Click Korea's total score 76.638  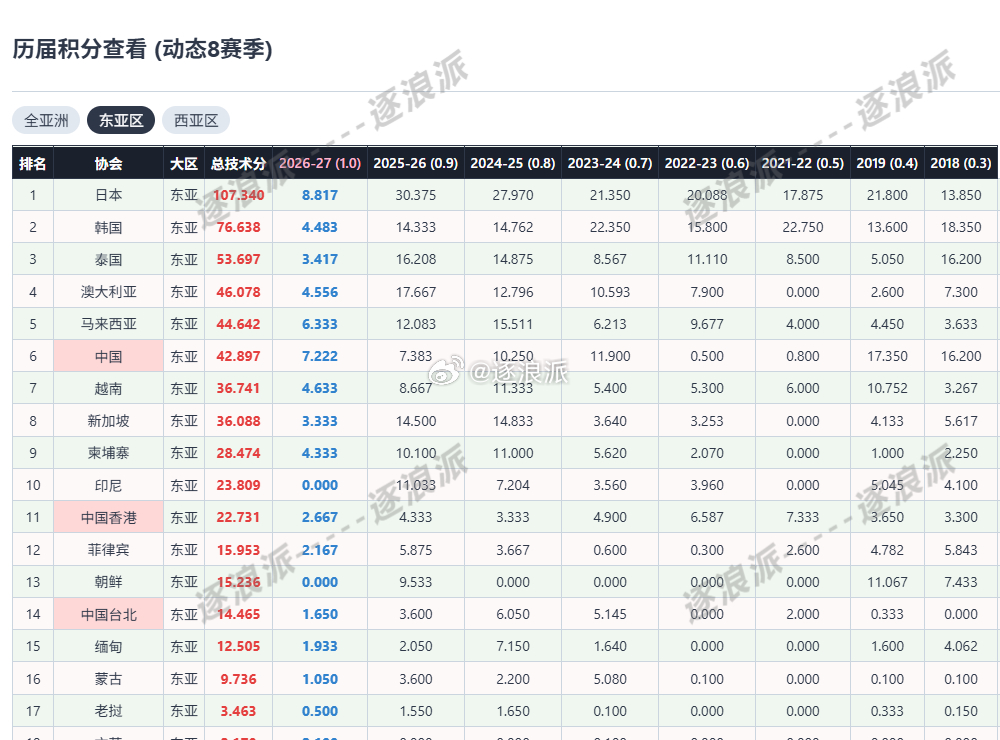pyautogui.click(x=239, y=227)
